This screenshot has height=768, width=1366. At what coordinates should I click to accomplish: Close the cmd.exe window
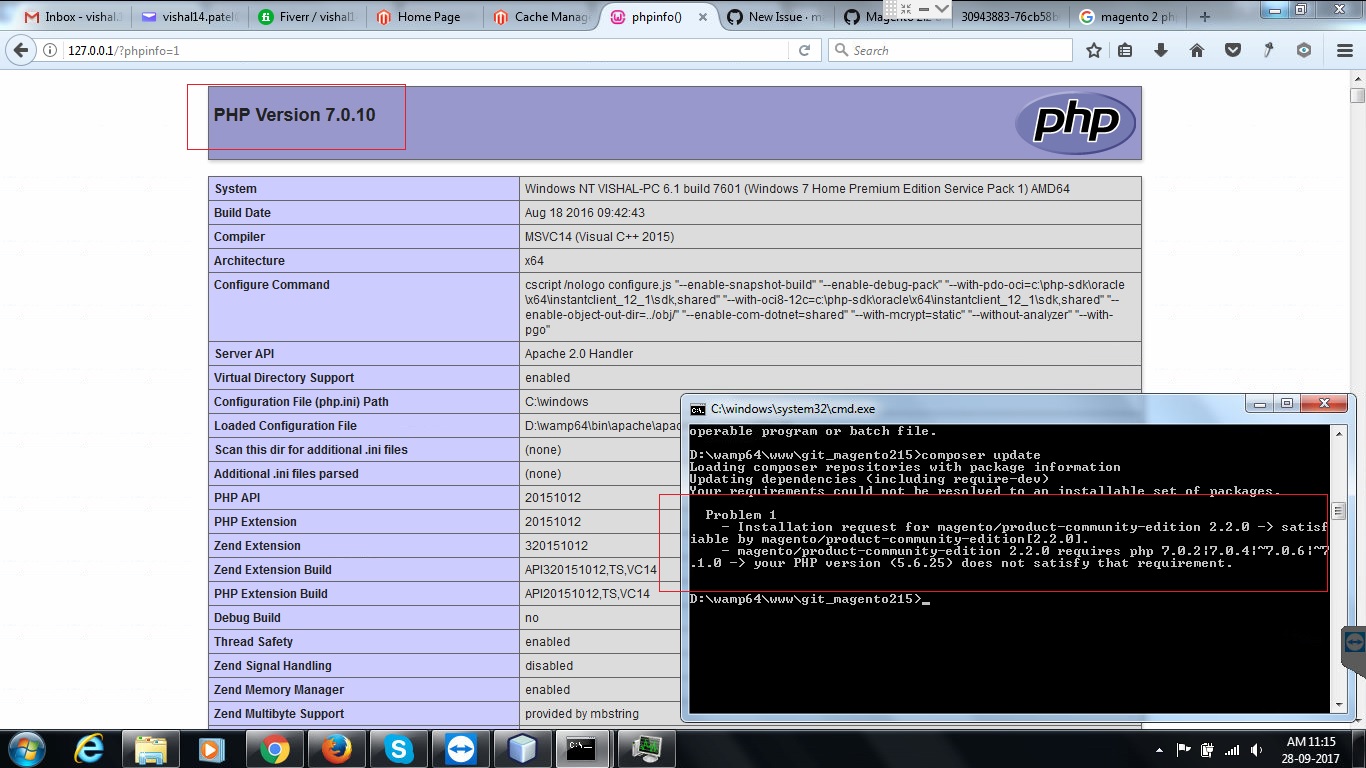(x=1325, y=403)
